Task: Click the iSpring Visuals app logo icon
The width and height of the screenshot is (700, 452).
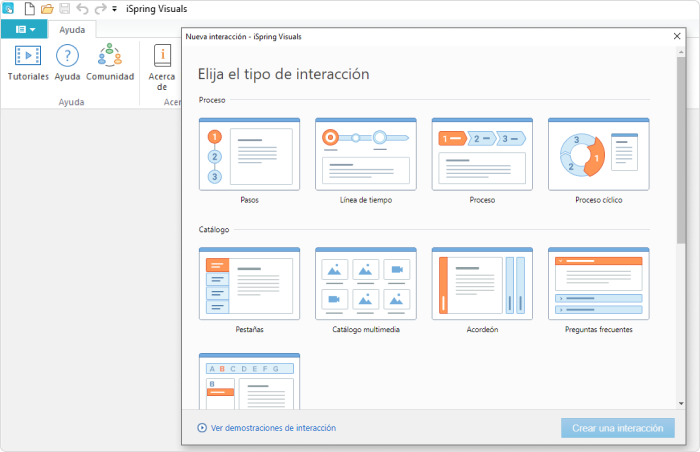Action: pyautogui.click(x=8, y=8)
